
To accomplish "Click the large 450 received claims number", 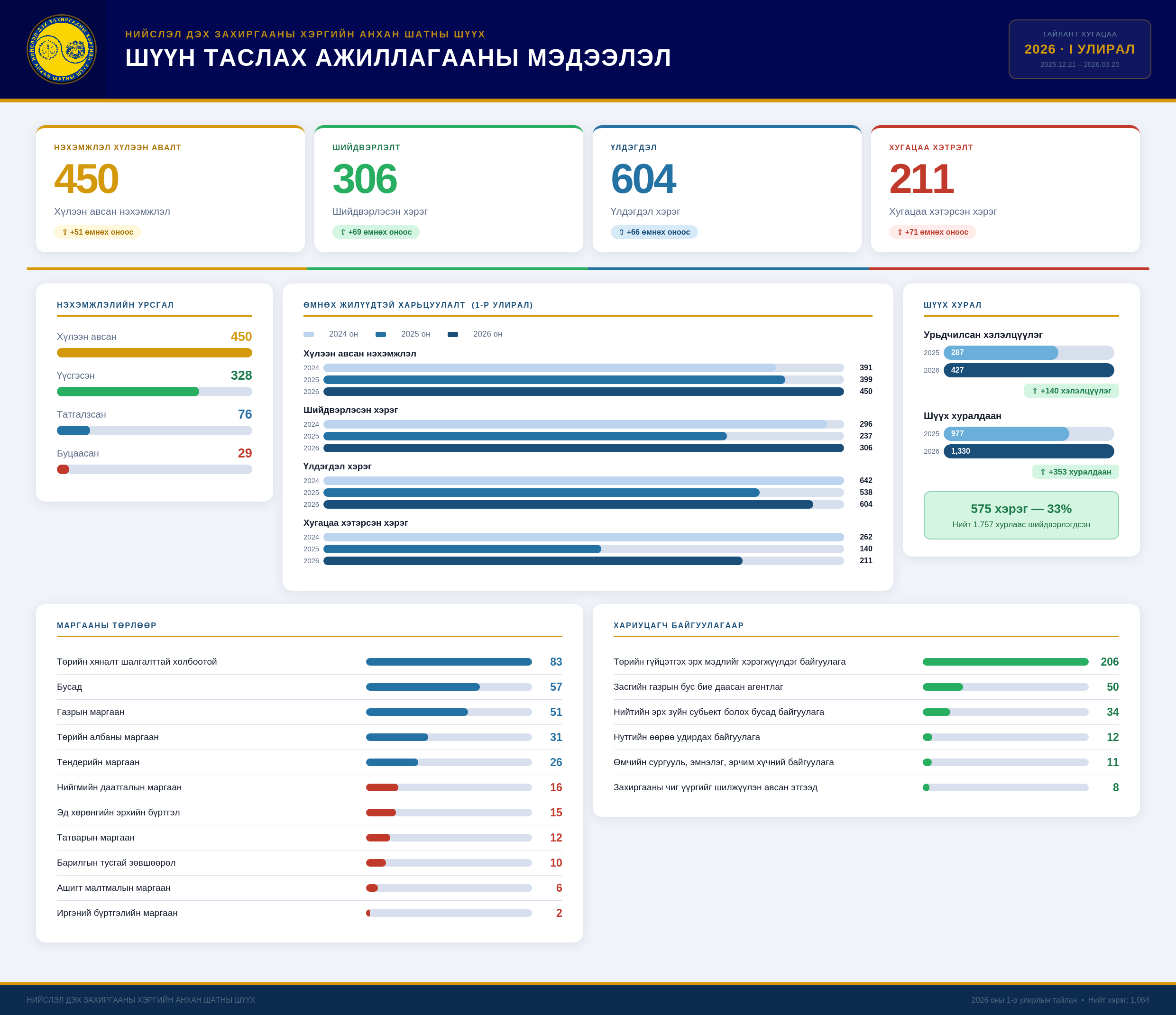I will (x=86, y=179).
